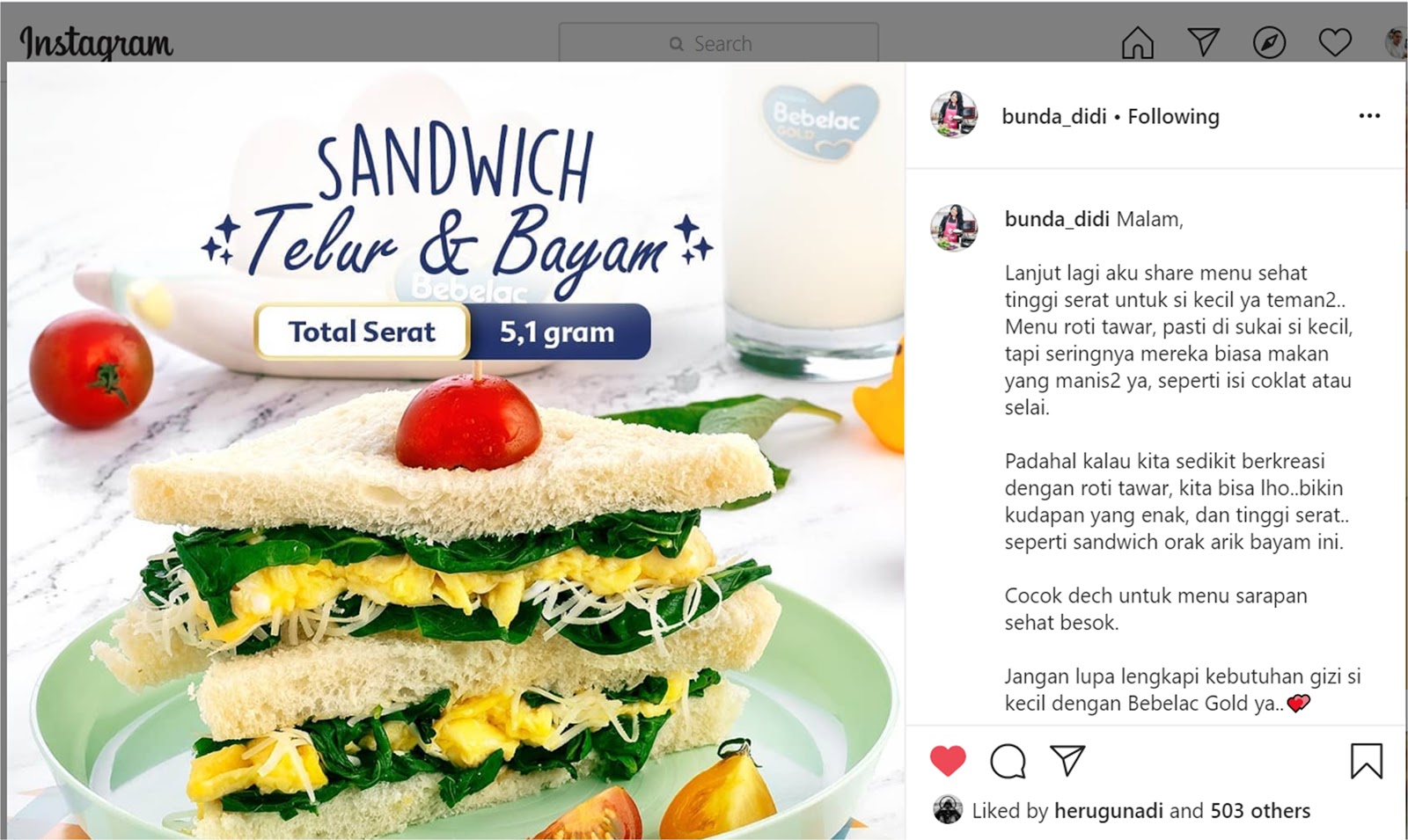This screenshot has width=1408, height=840.
Task: Open the comment speech bubble icon
Action: pyautogui.click(x=1008, y=762)
